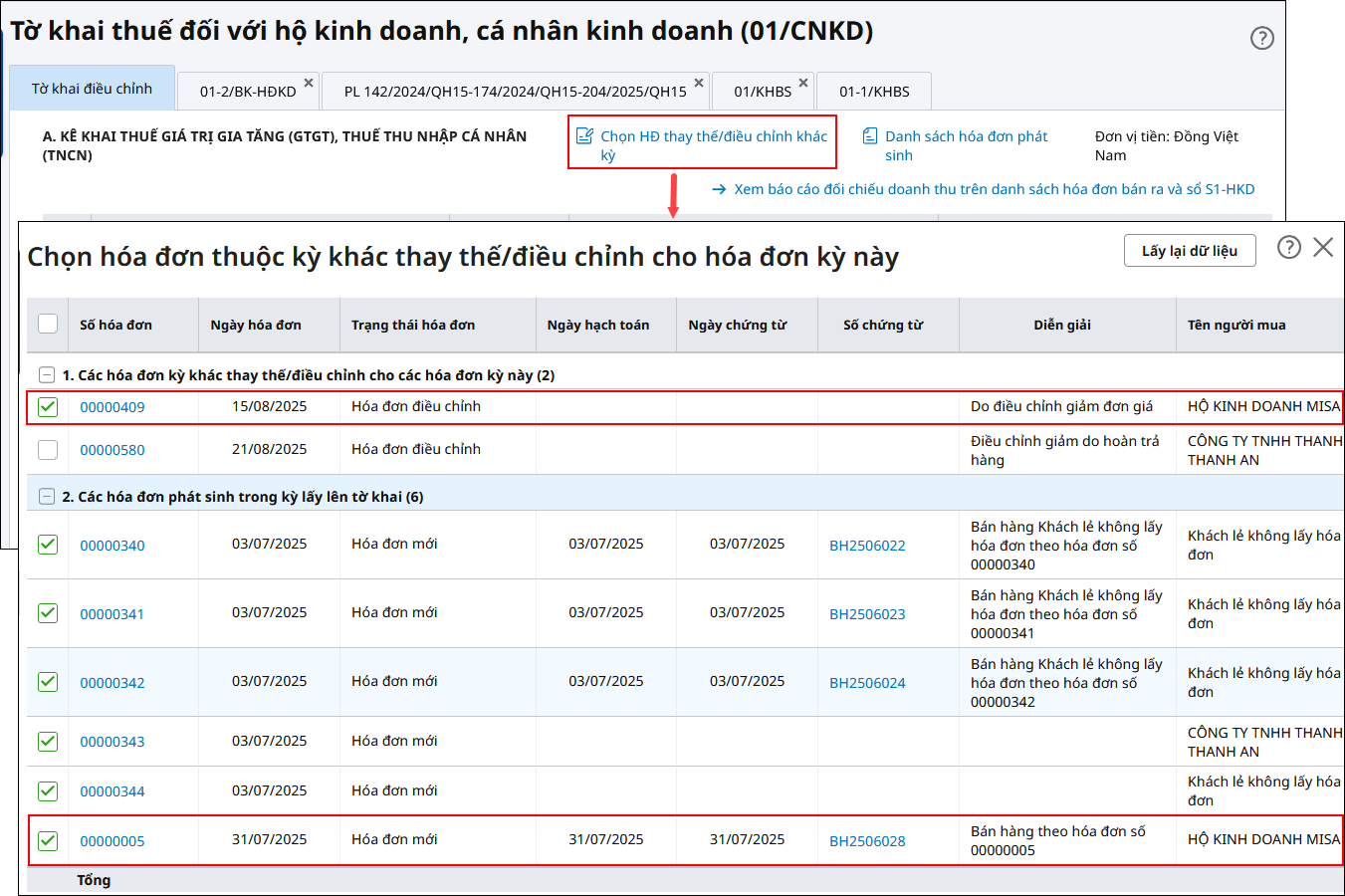This screenshot has width=1345, height=896.
Task: Open the 01-2/BK-HĐKD tab
Action: [x=248, y=92]
